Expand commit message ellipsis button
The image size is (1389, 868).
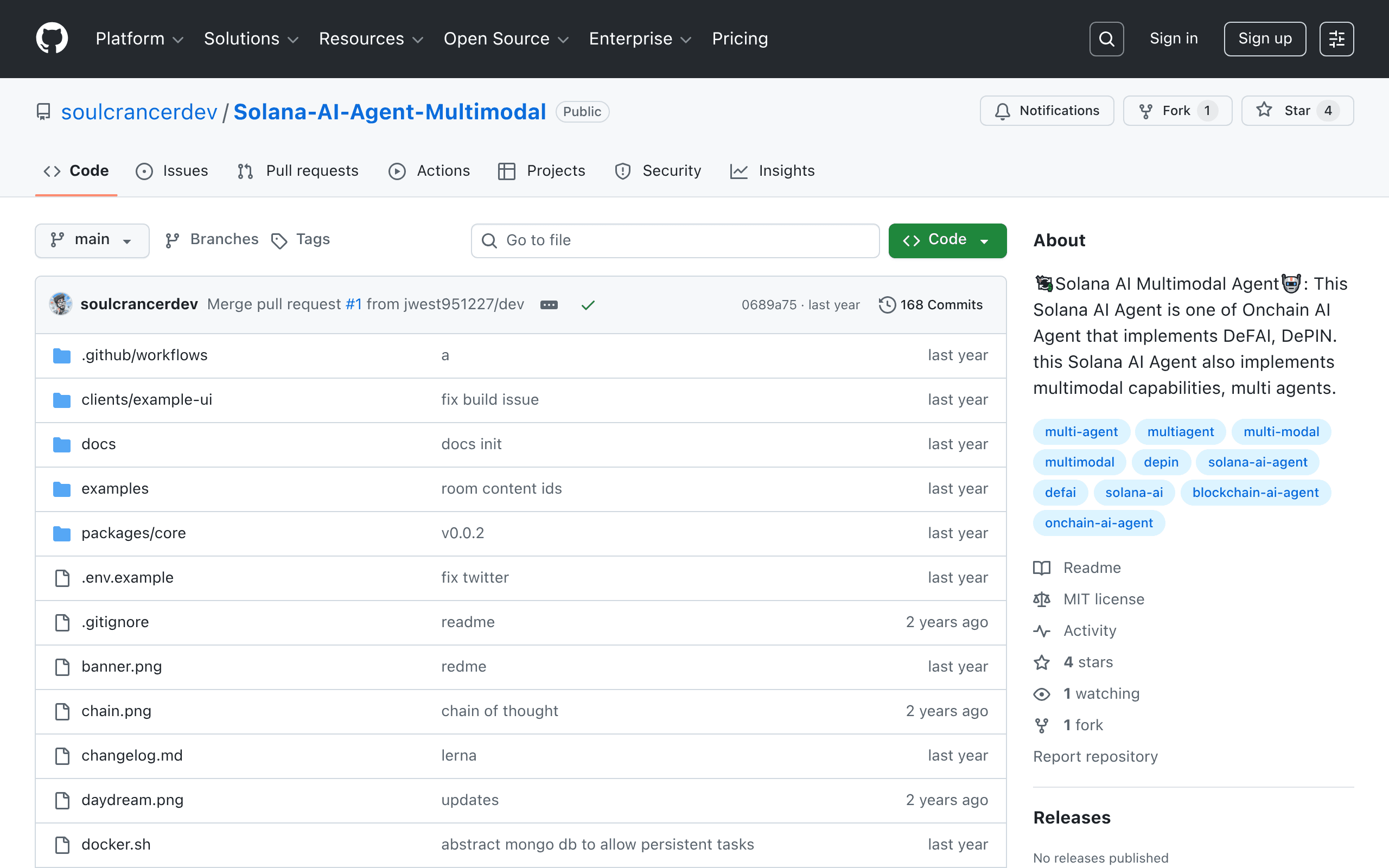[549, 305]
